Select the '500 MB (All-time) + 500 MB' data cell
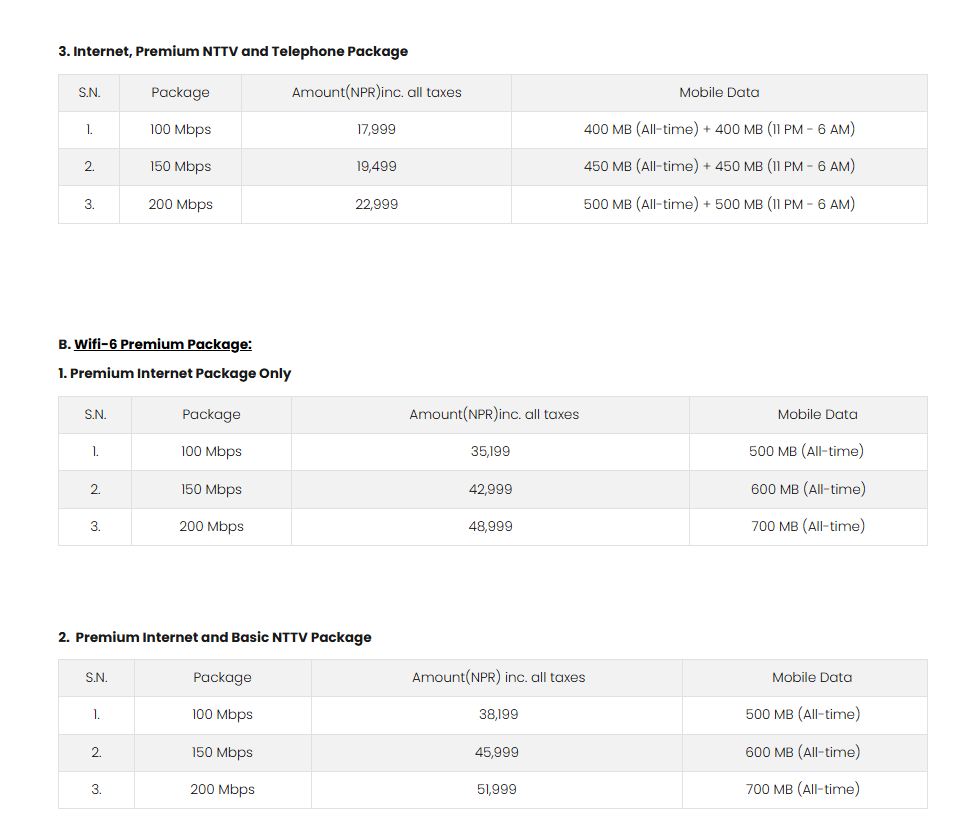The height and width of the screenshot is (822, 975). pos(719,204)
